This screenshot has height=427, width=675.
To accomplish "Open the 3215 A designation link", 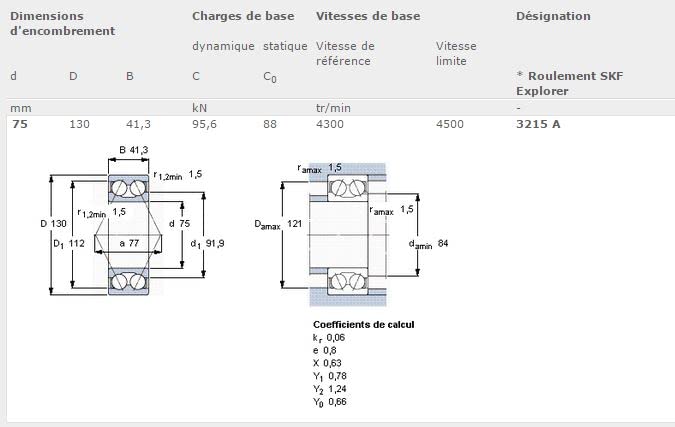I will click(538, 124).
